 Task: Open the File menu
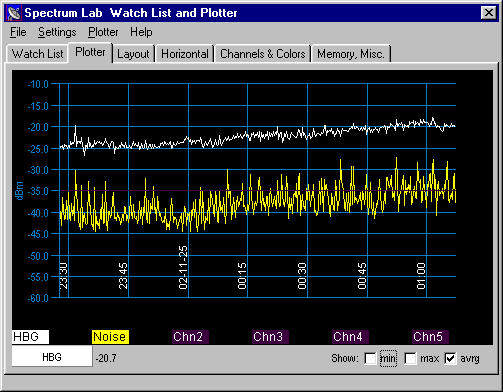click(18, 32)
